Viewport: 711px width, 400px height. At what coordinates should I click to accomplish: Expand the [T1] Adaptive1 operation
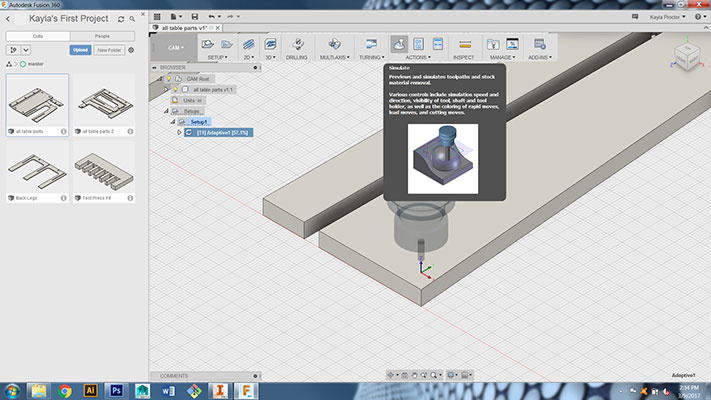click(x=179, y=132)
